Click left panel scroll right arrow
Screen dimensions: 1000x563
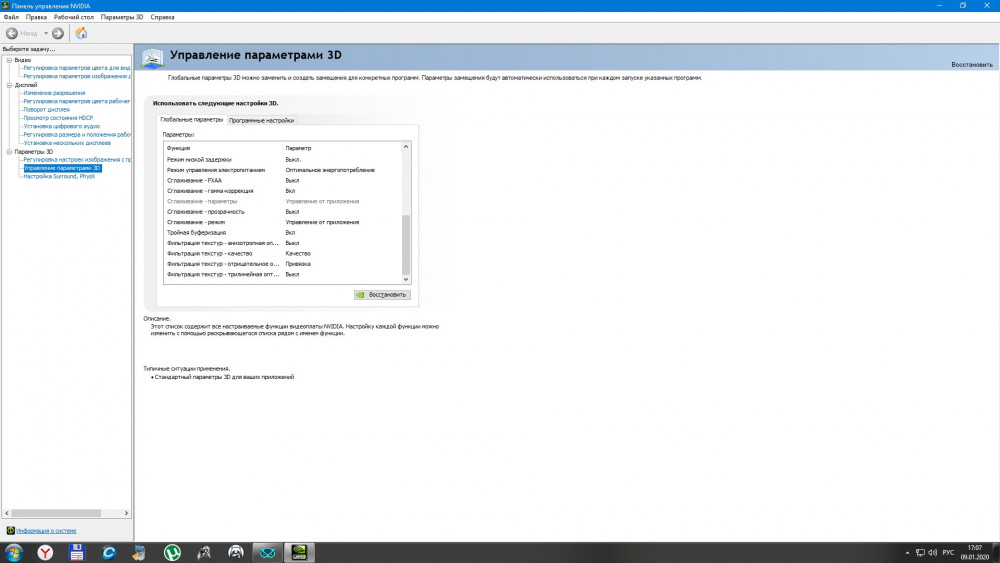126,513
